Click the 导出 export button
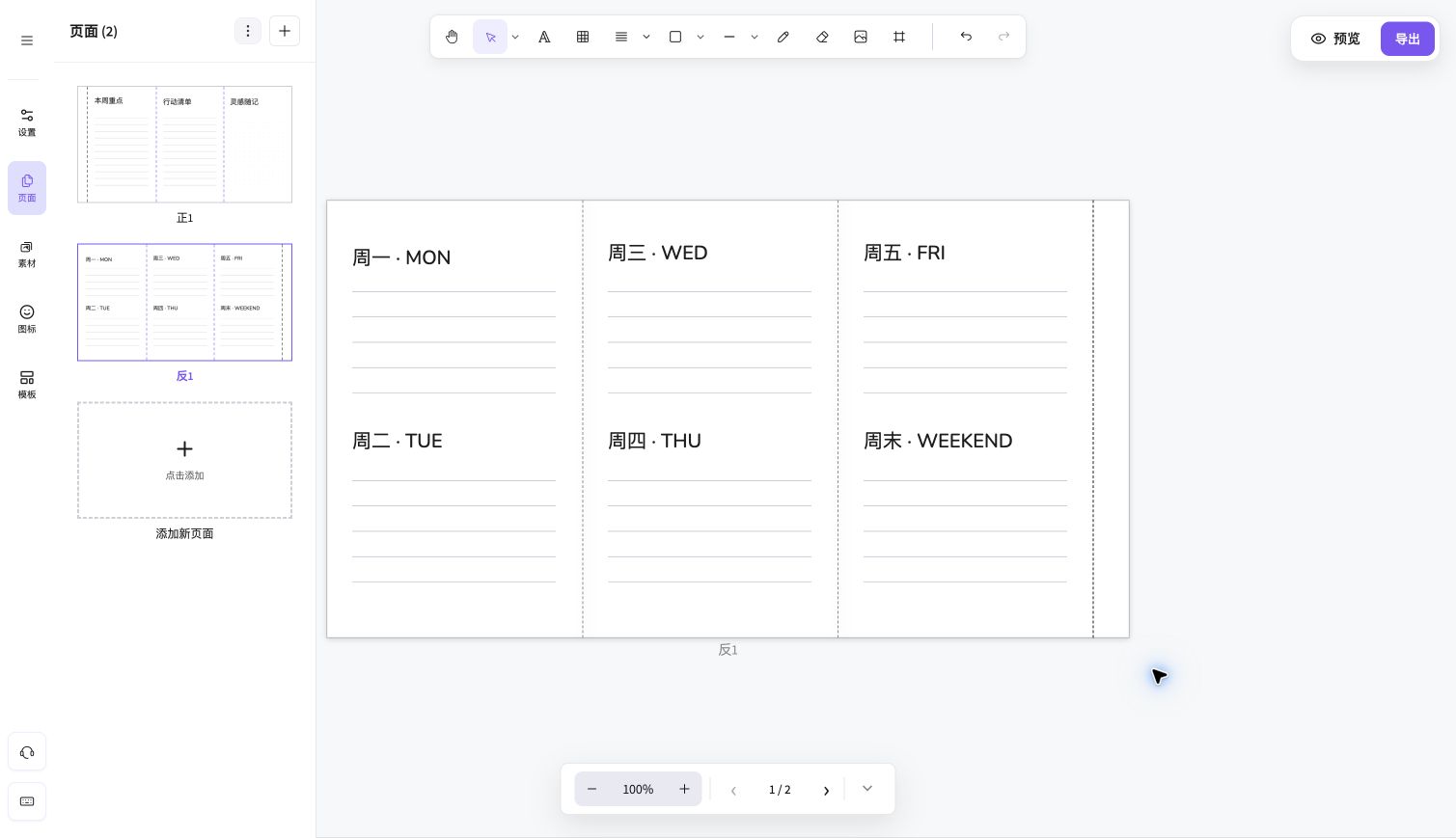Image resolution: width=1456 pixels, height=838 pixels. 1408,39
